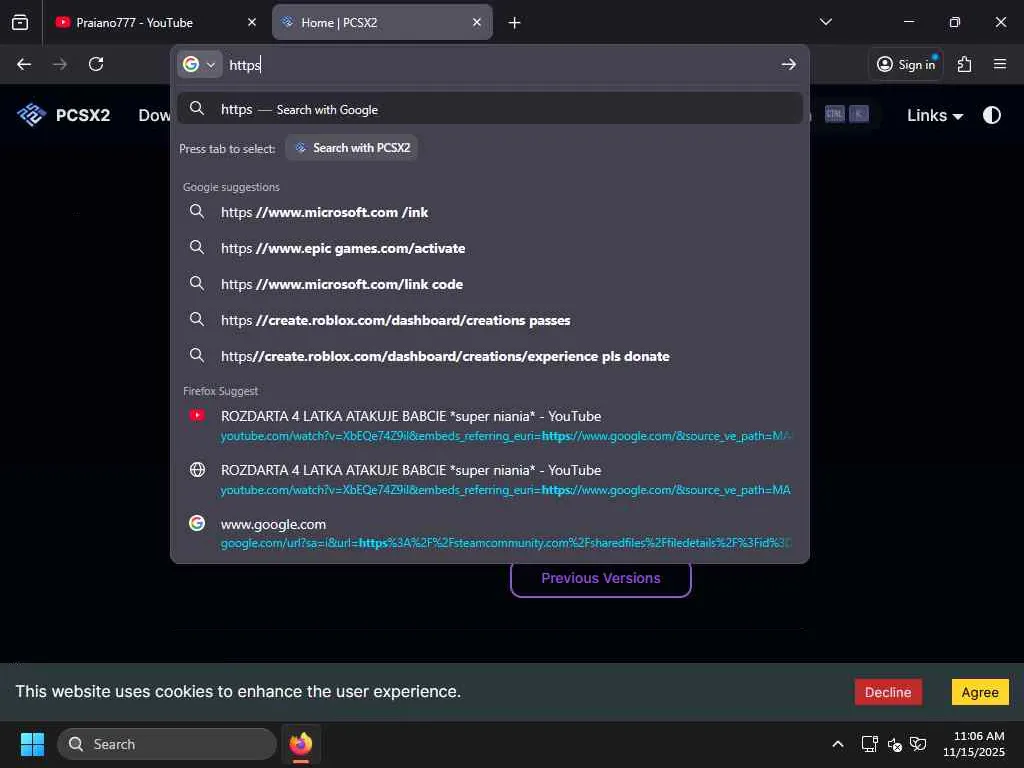Open the Google search engine switcher
This screenshot has height=768, width=1024.
pos(199,65)
